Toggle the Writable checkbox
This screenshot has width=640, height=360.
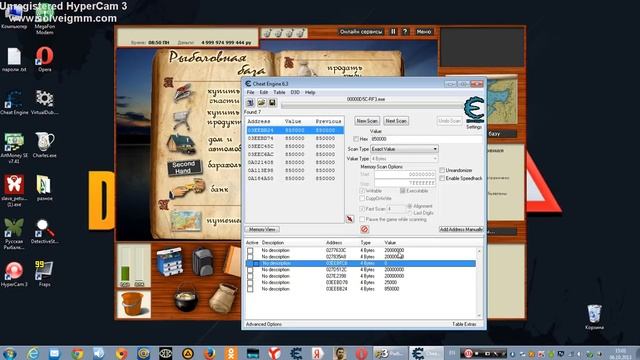click(x=362, y=191)
